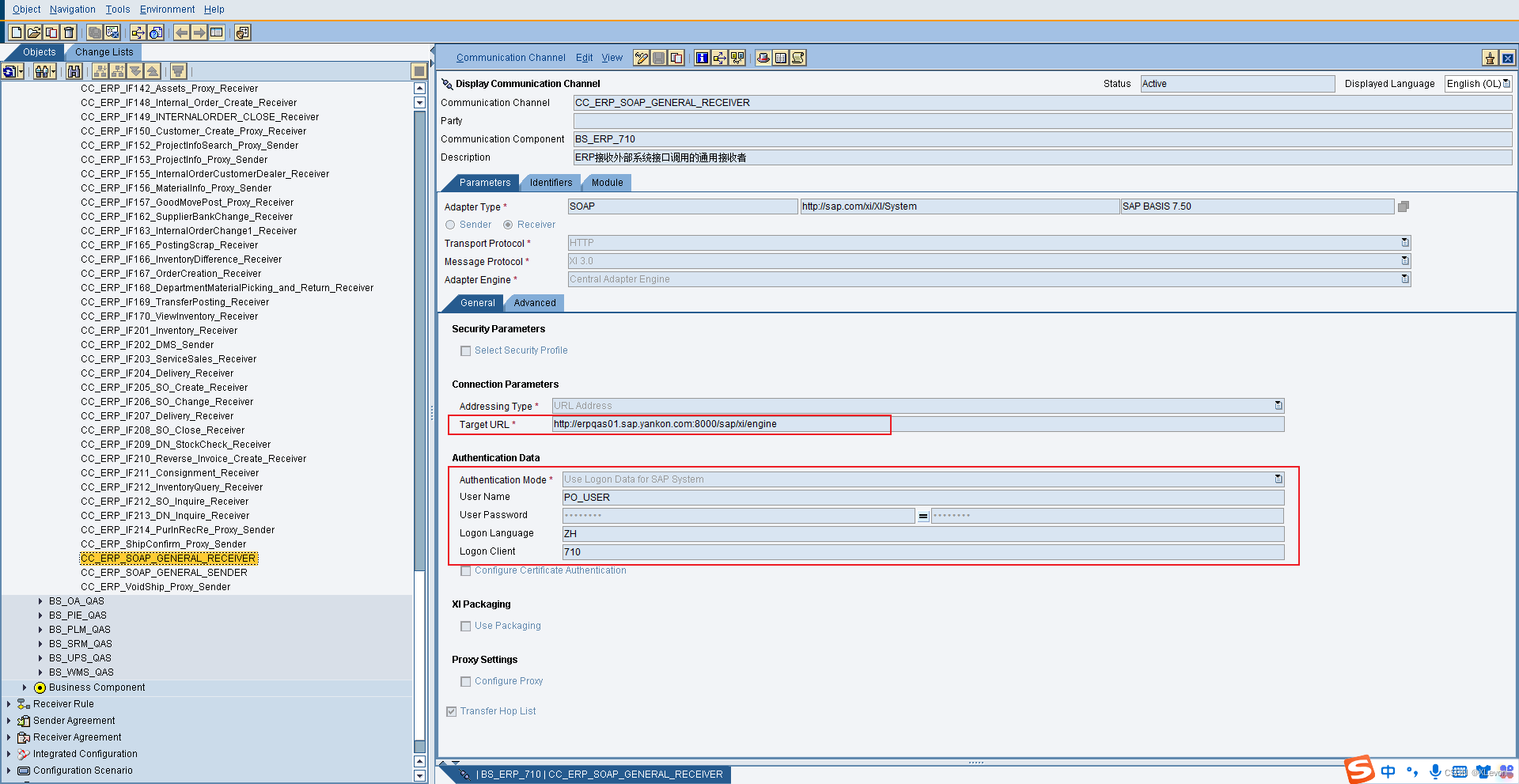1519x784 pixels.
Task: Click the red top hat wizard icon
Action: pyautogui.click(x=763, y=58)
